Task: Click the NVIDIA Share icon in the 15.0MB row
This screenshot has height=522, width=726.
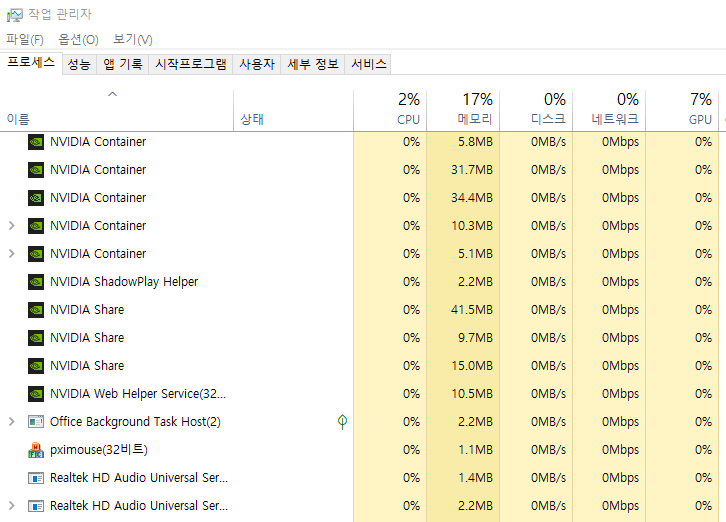Action: point(36,366)
